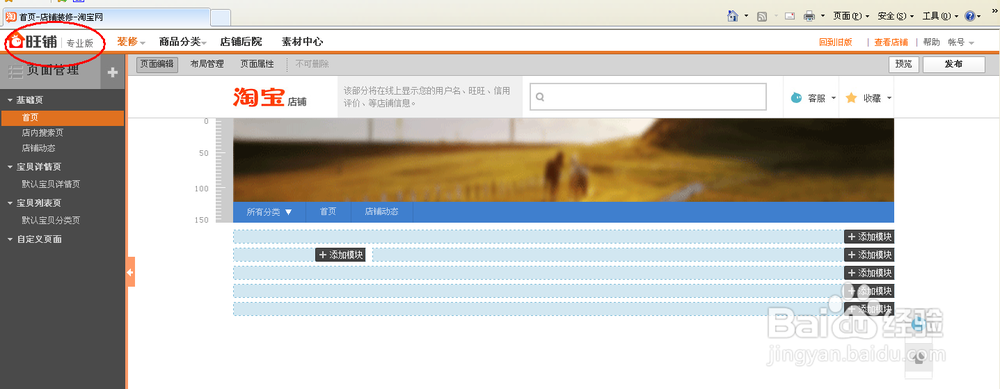This screenshot has width=1000, height=389.
Task: Switch to the 页面属性 tab
Action: (x=257, y=64)
